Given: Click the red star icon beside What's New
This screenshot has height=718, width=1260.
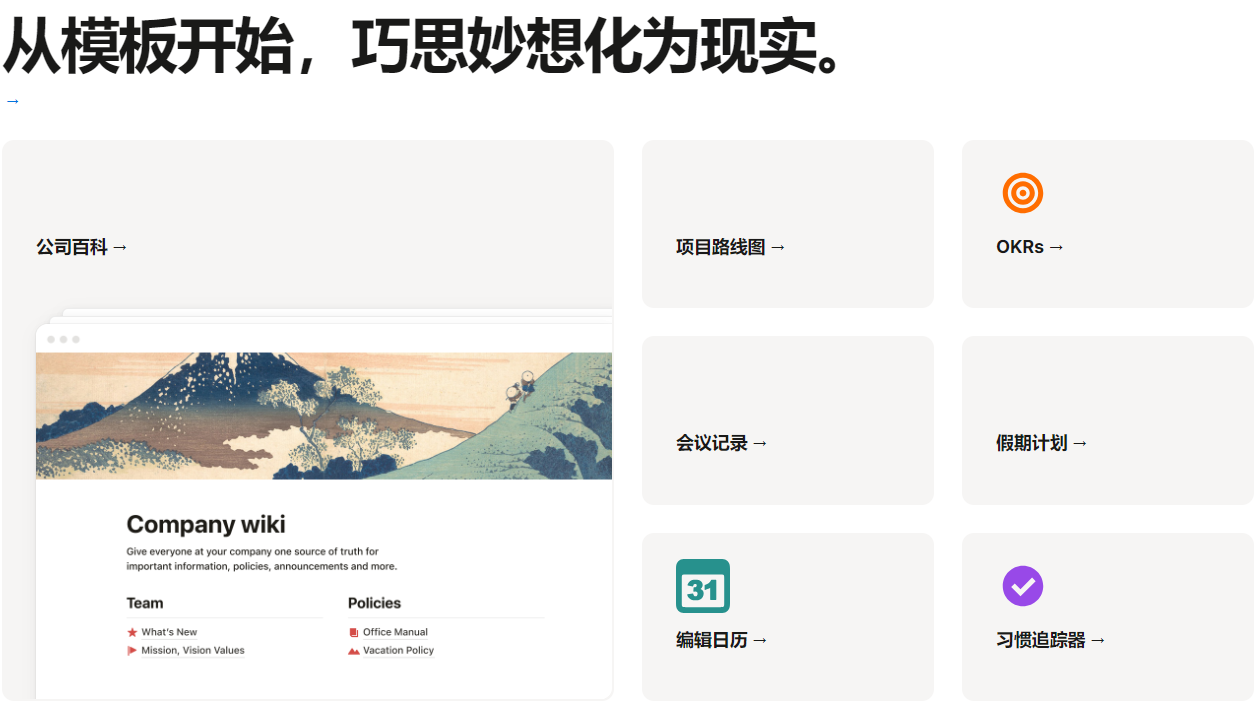Looking at the screenshot, I should 132,632.
